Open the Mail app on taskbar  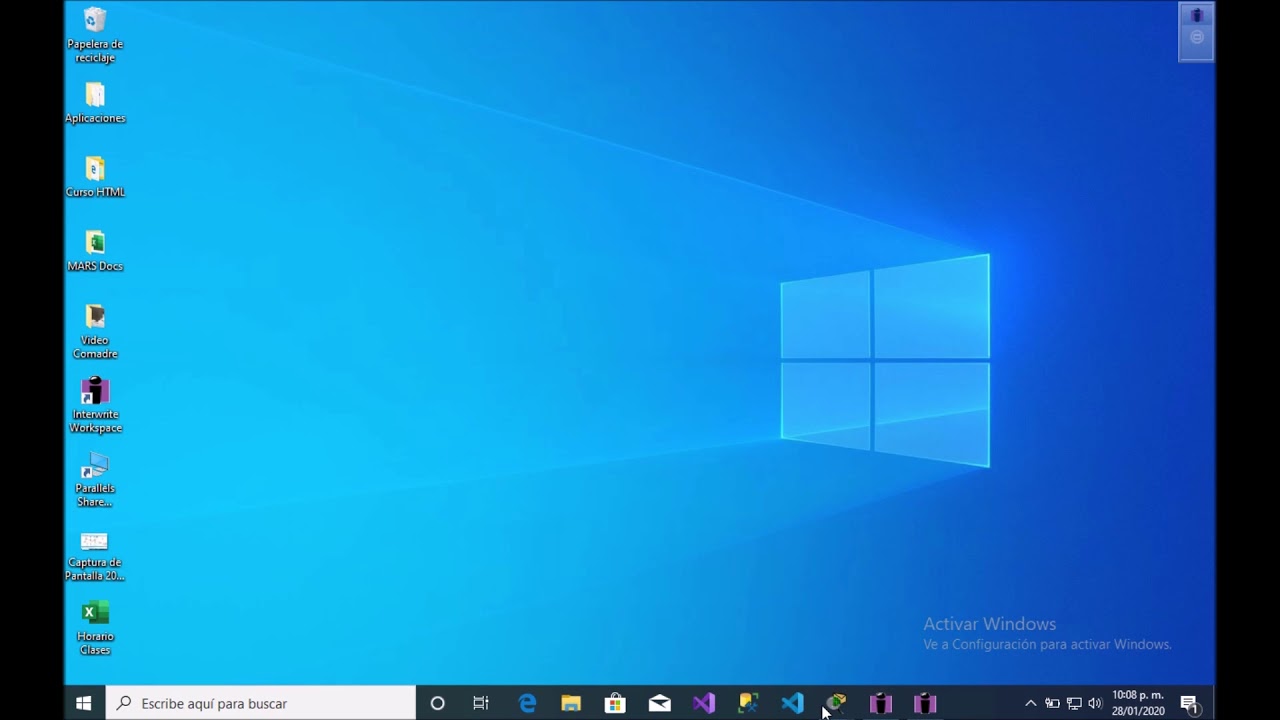pyautogui.click(x=659, y=703)
